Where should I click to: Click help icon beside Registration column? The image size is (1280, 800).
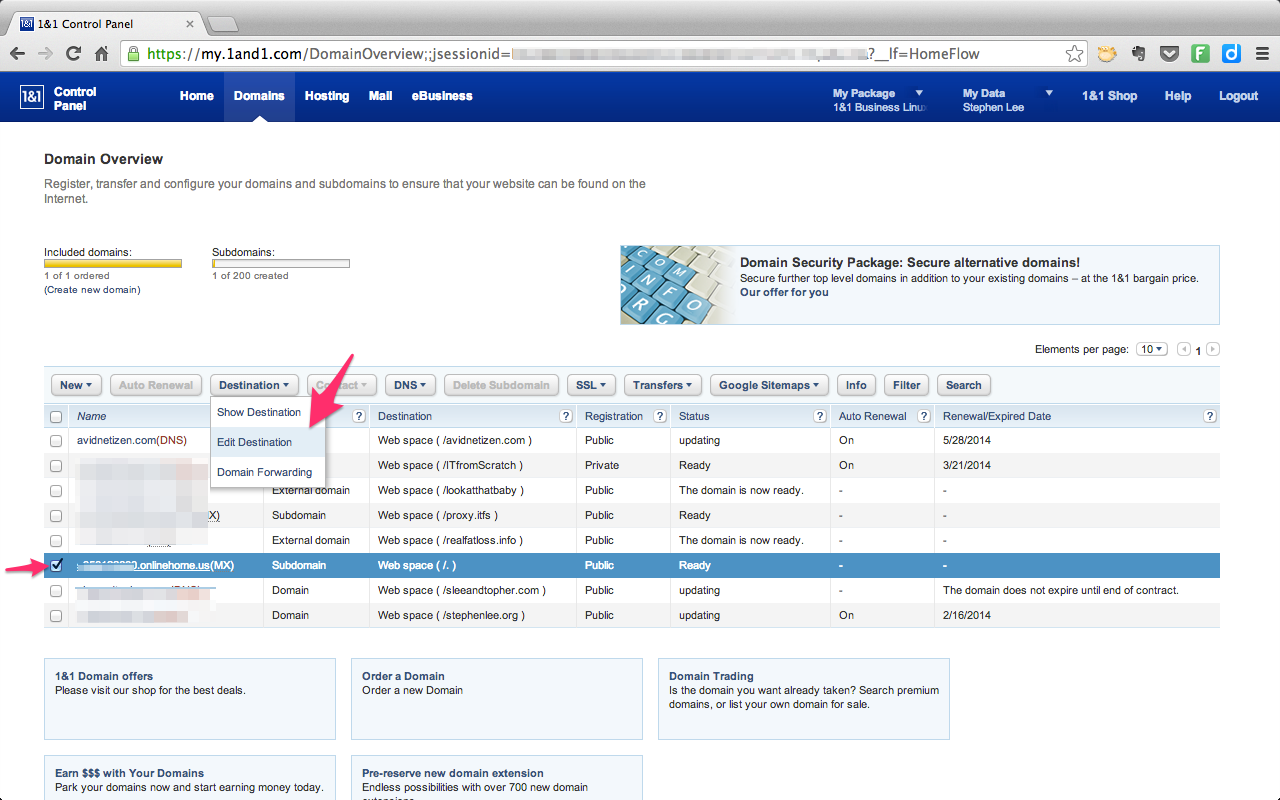[660, 416]
